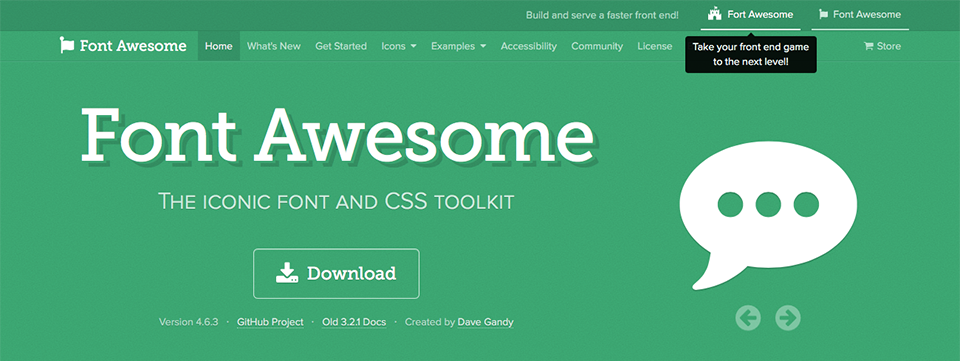Image resolution: width=960 pixels, height=361 pixels.
Task: Click the flag icon in top bar
Action: (x=823, y=14)
